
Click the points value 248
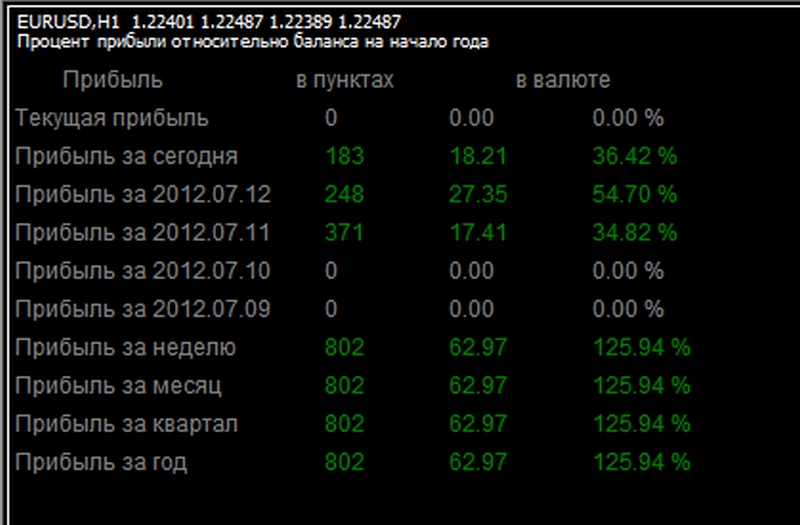coord(344,194)
